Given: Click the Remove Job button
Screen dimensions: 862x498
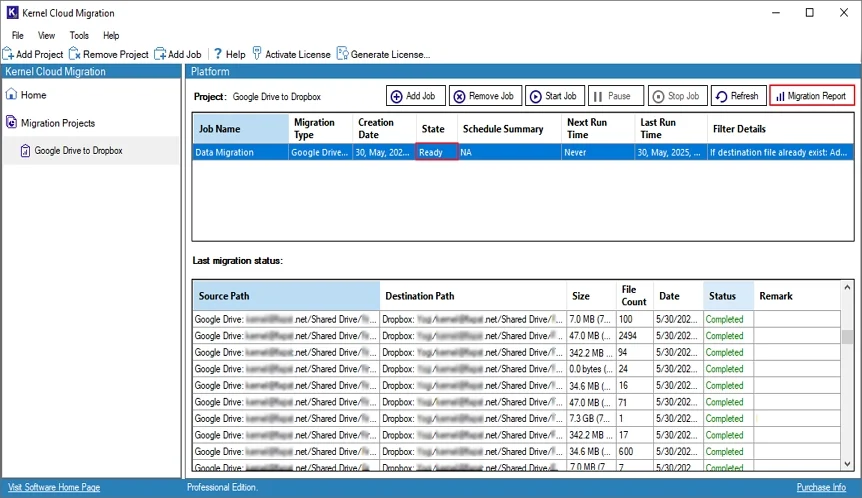Looking at the screenshot, I should (485, 96).
